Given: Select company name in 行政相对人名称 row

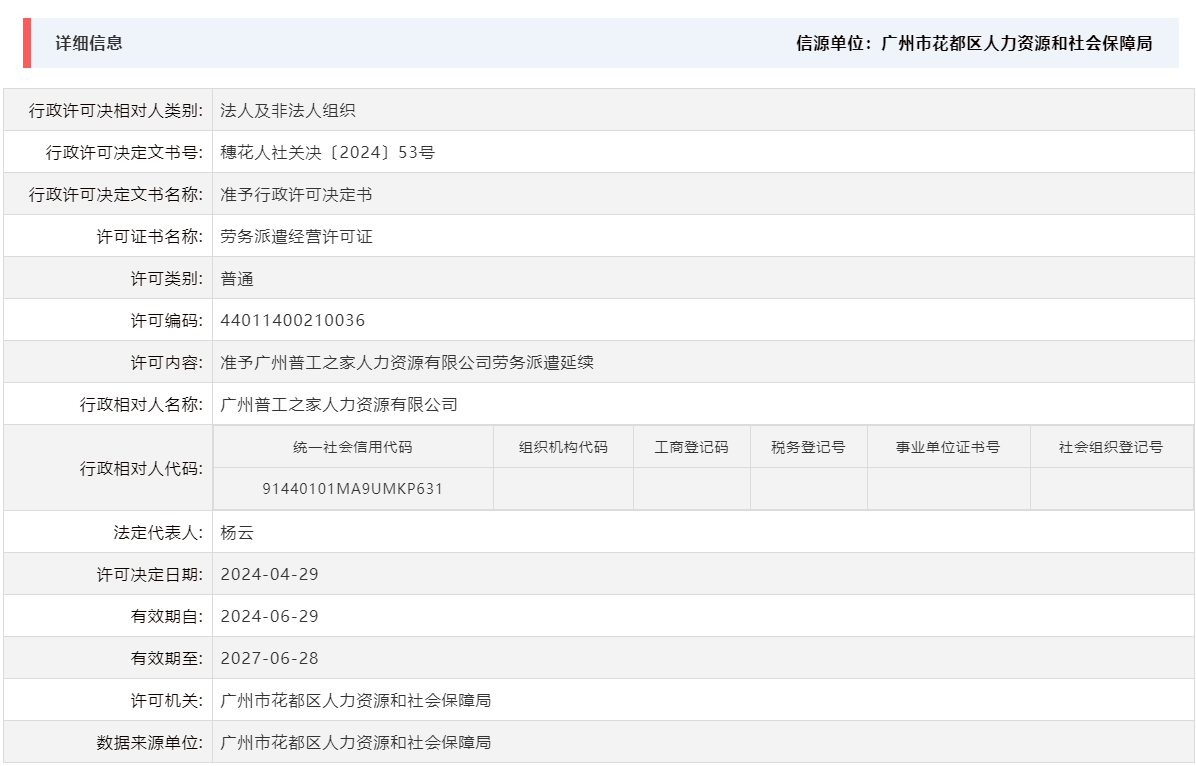Looking at the screenshot, I should 339,404.
